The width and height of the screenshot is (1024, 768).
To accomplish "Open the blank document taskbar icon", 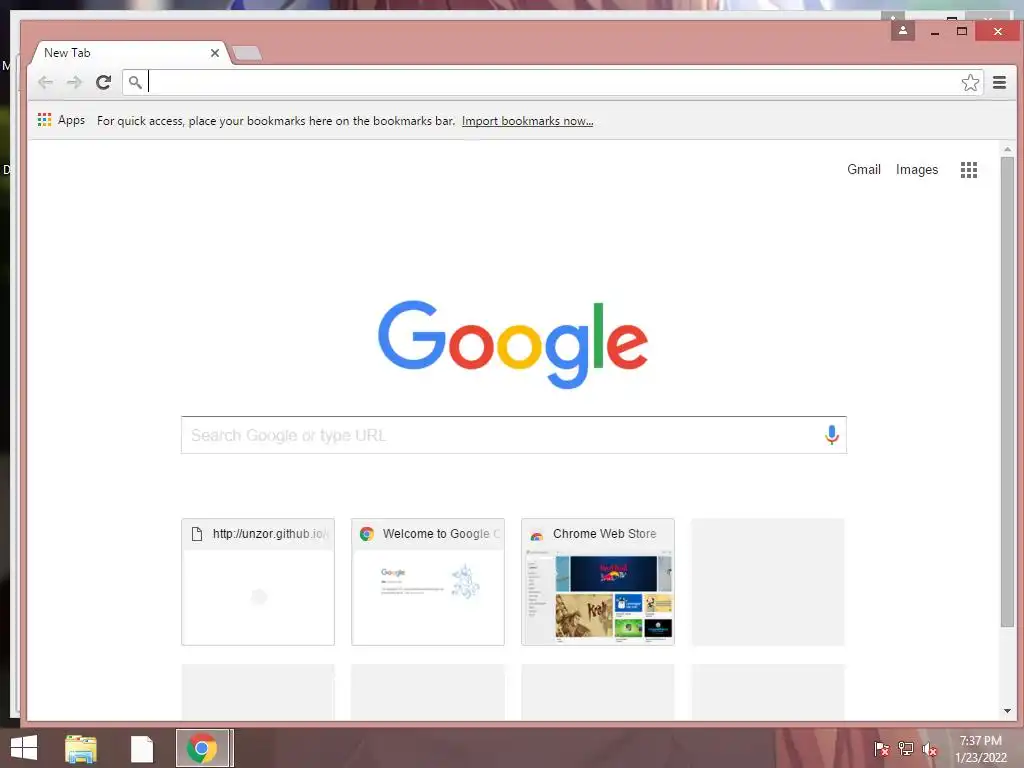I will 142,748.
